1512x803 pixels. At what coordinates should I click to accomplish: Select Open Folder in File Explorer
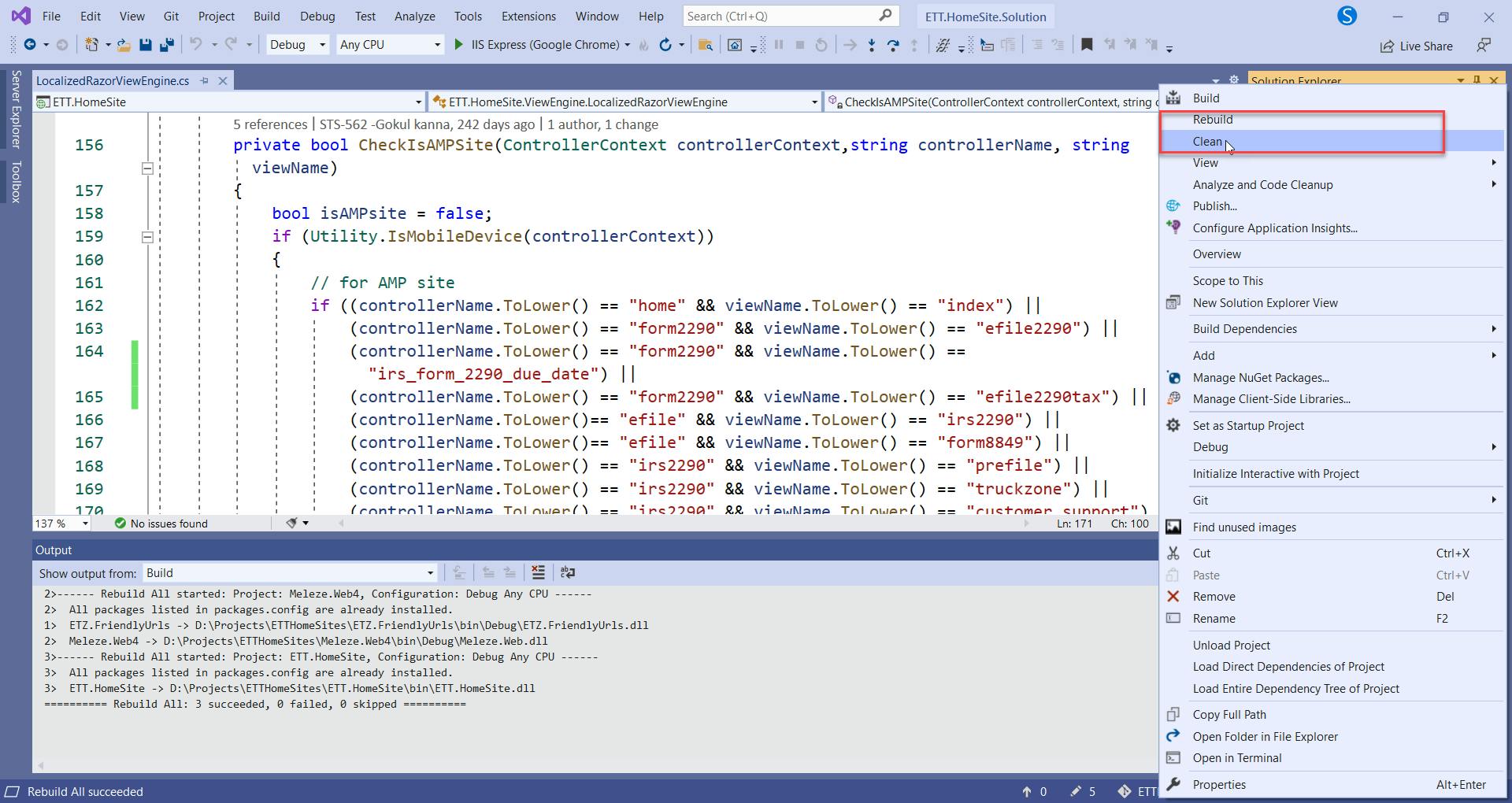(1332, 737)
